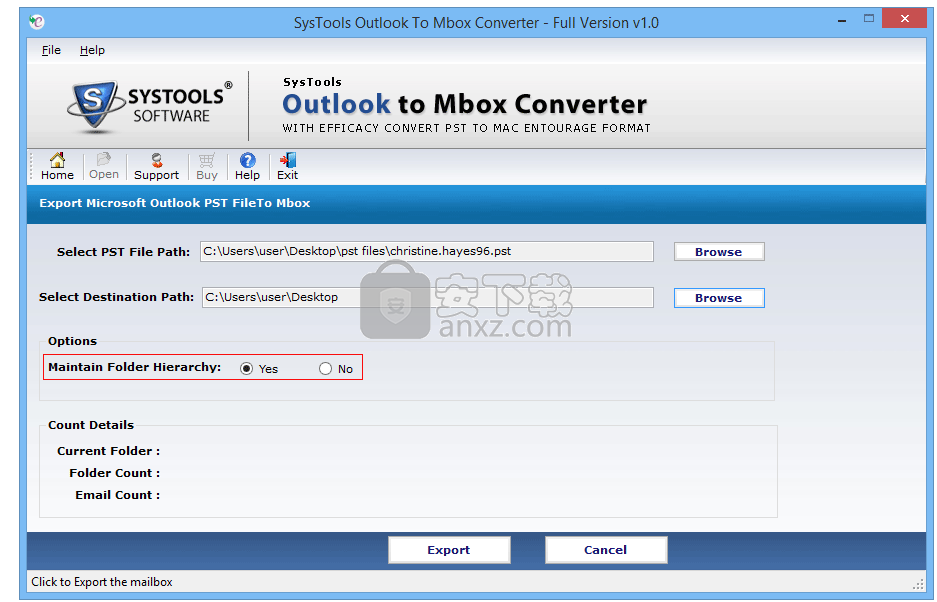This screenshot has width=937, height=602.
Task: Click the 'Folder Count :' label
Action: click(114, 473)
